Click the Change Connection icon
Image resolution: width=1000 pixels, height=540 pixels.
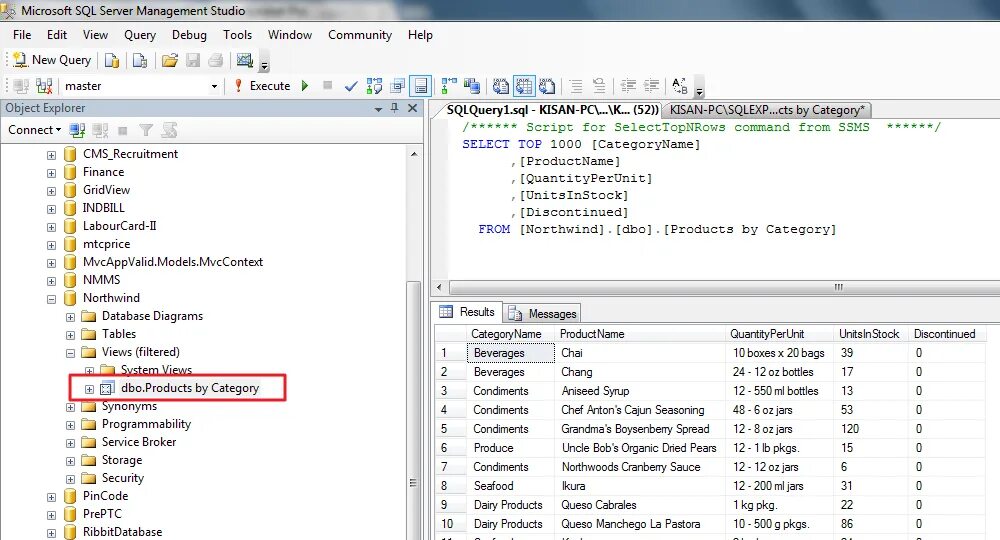click(x=44, y=86)
